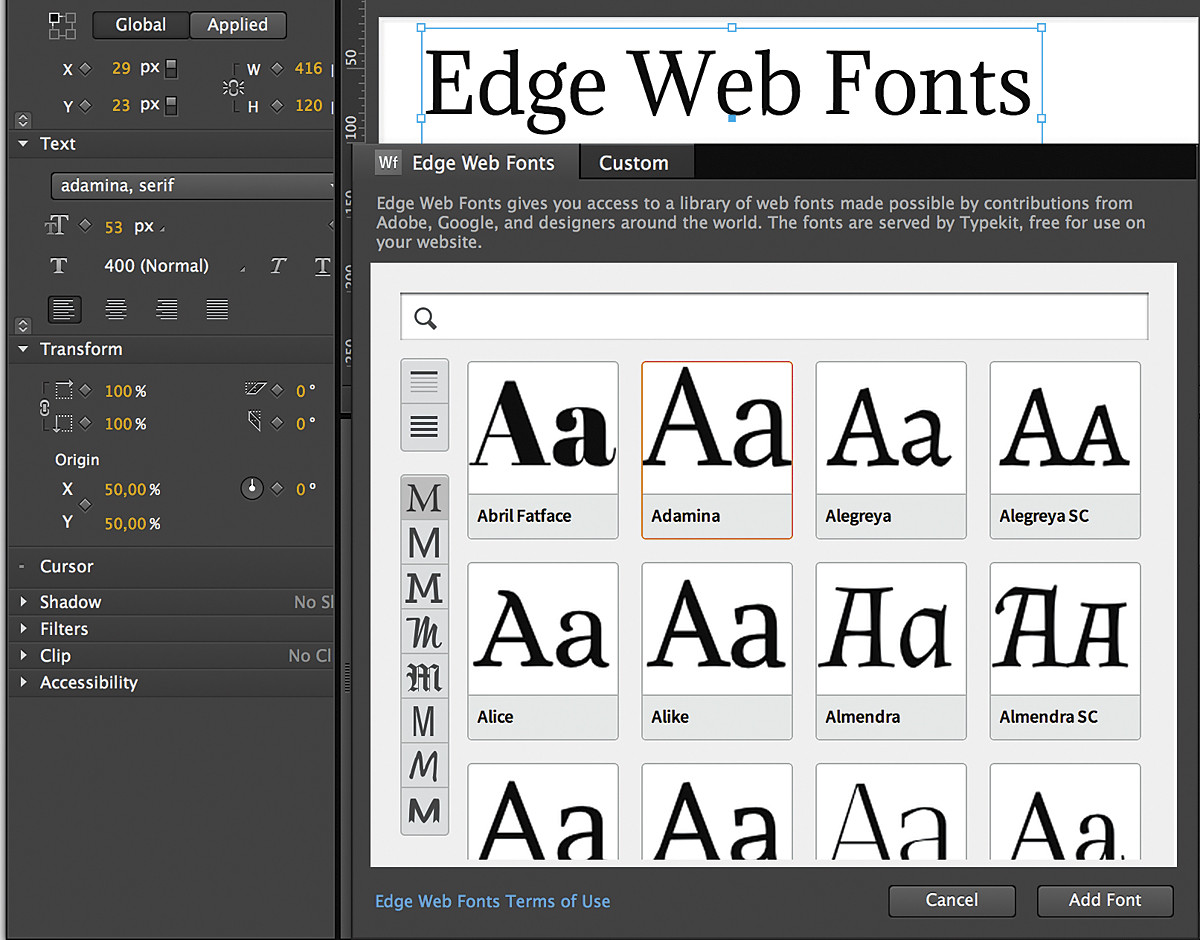Filter fonts recommended for paragraphs (light lines icon)
The image size is (1200, 940).
424,381
